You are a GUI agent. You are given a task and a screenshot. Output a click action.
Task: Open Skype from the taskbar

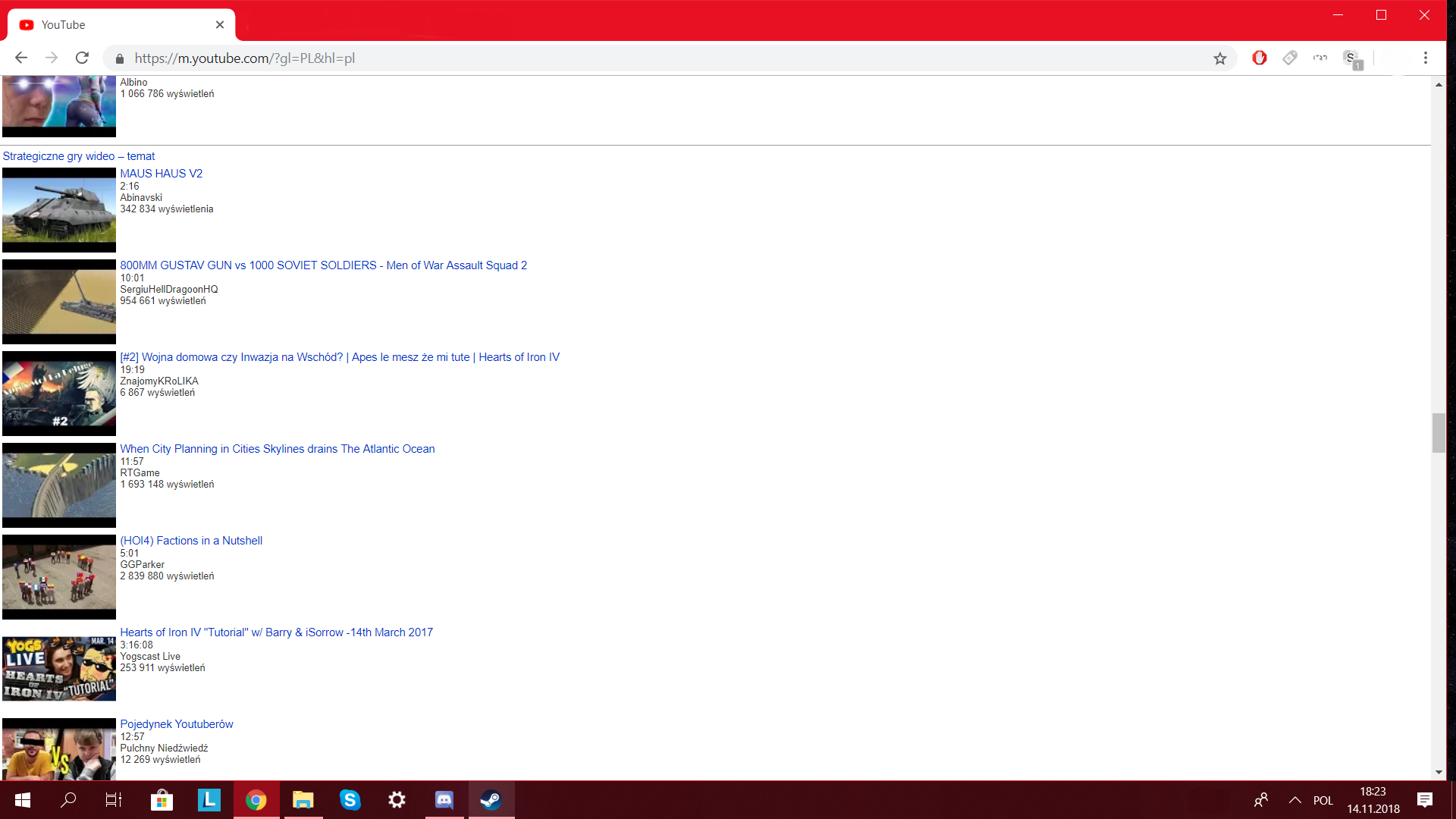(x=350, y=799)
